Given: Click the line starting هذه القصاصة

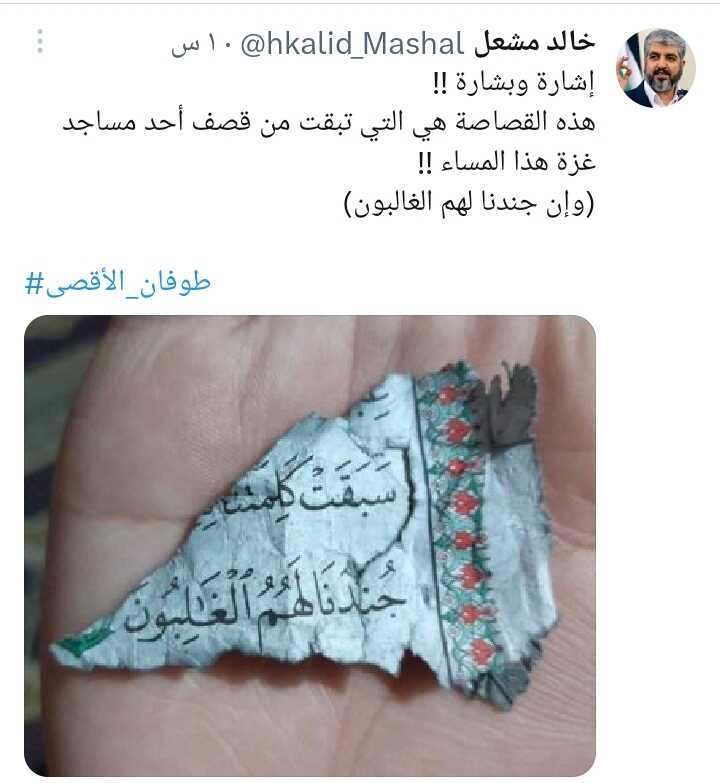Looking at the screenshot, I should tap(329, 123).
